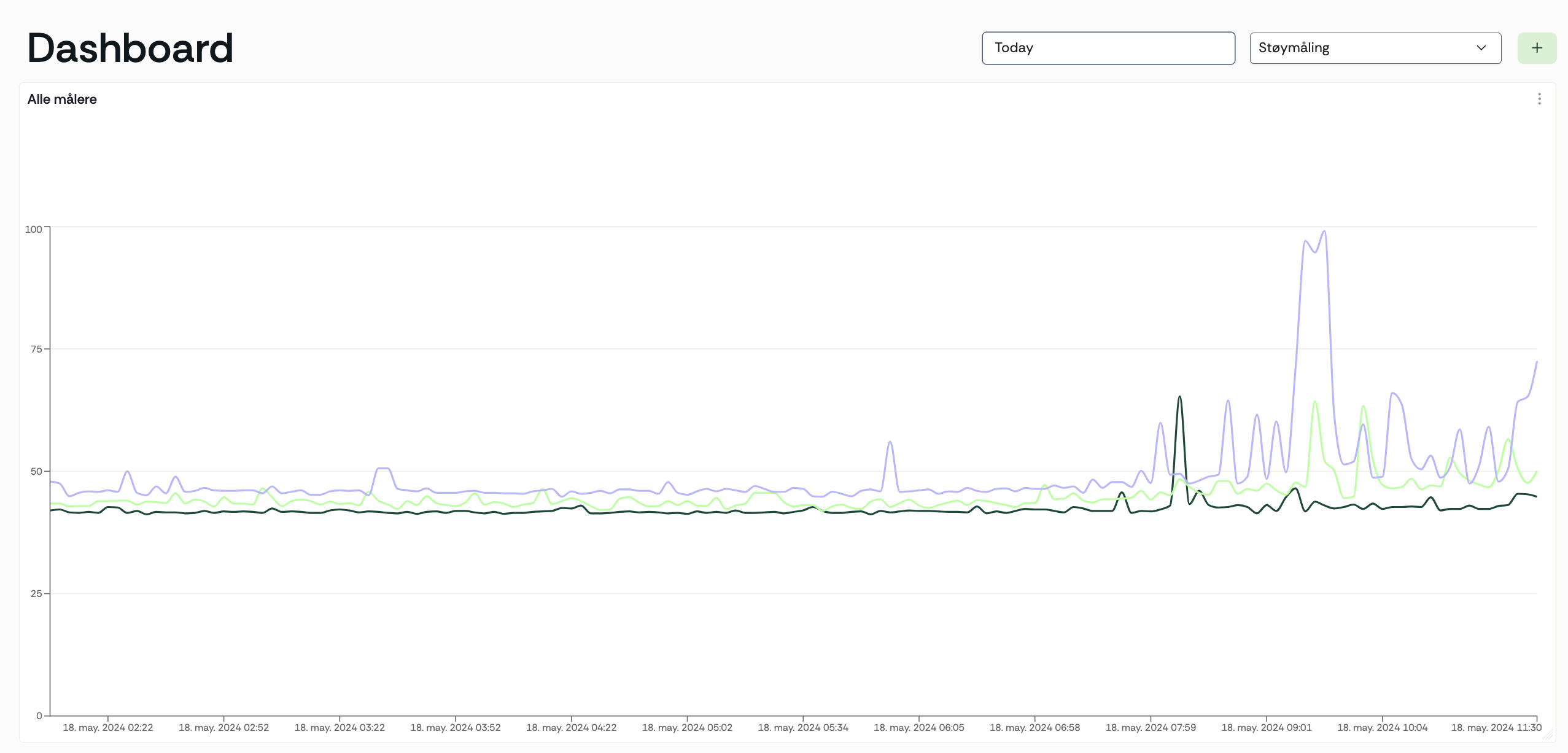
Task: Click x-axis label 18. may. 2024 04:22
Action: pyautogui.click(x=572, y=728)
